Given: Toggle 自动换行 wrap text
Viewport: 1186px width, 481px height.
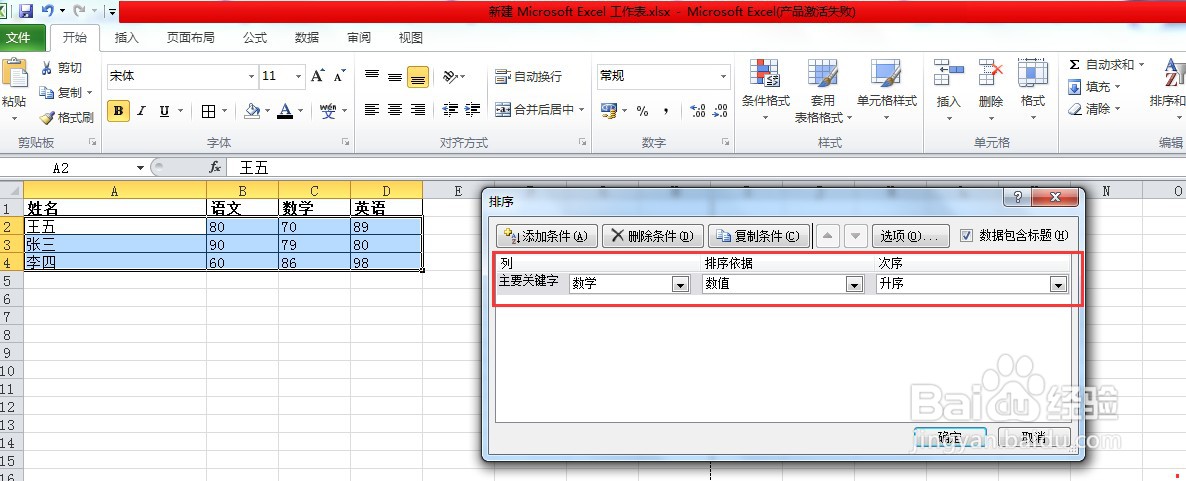Looking at the screenshot, I should 529,76.
